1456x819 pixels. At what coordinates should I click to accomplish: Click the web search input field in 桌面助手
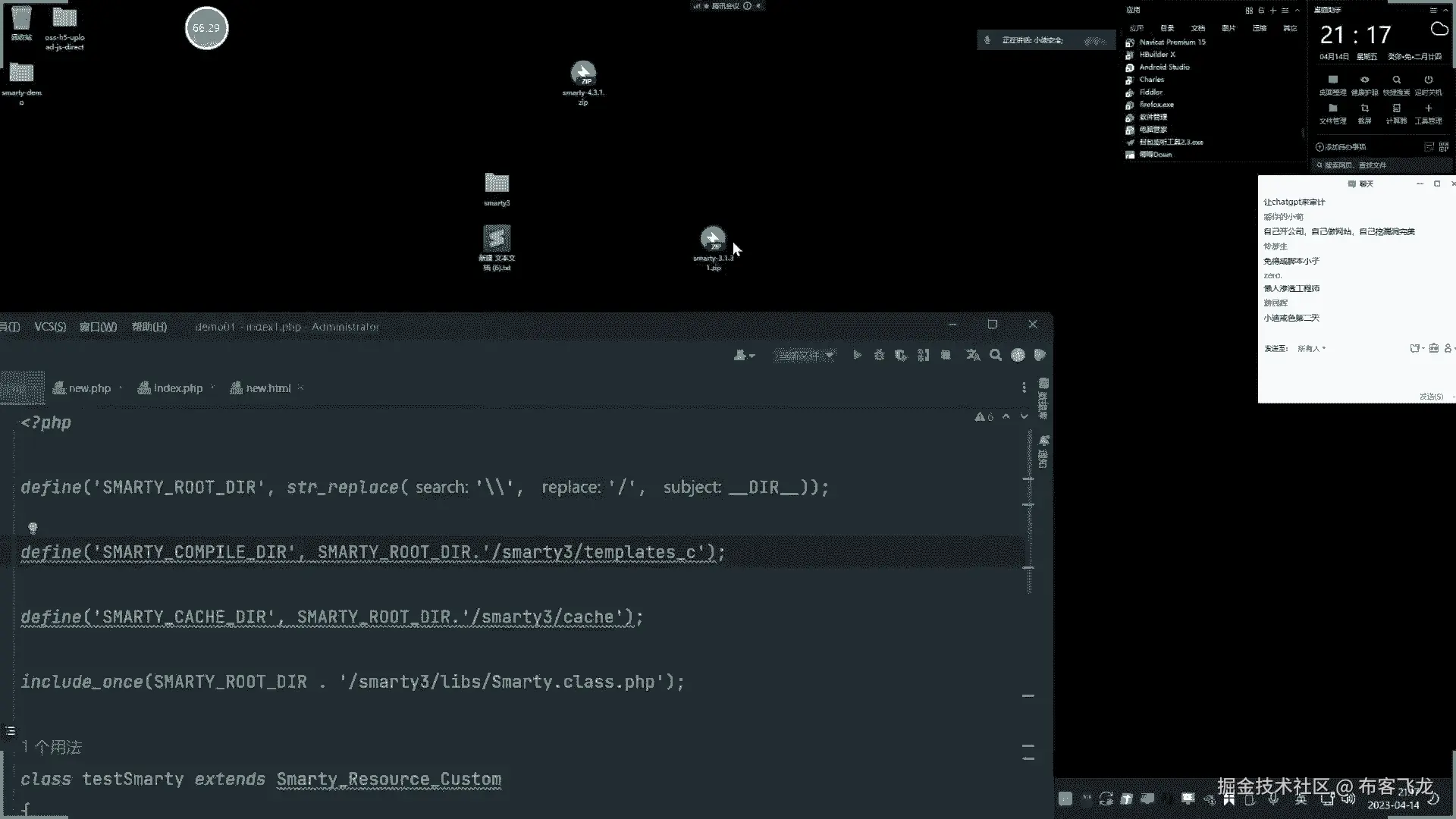[1380, 165]
